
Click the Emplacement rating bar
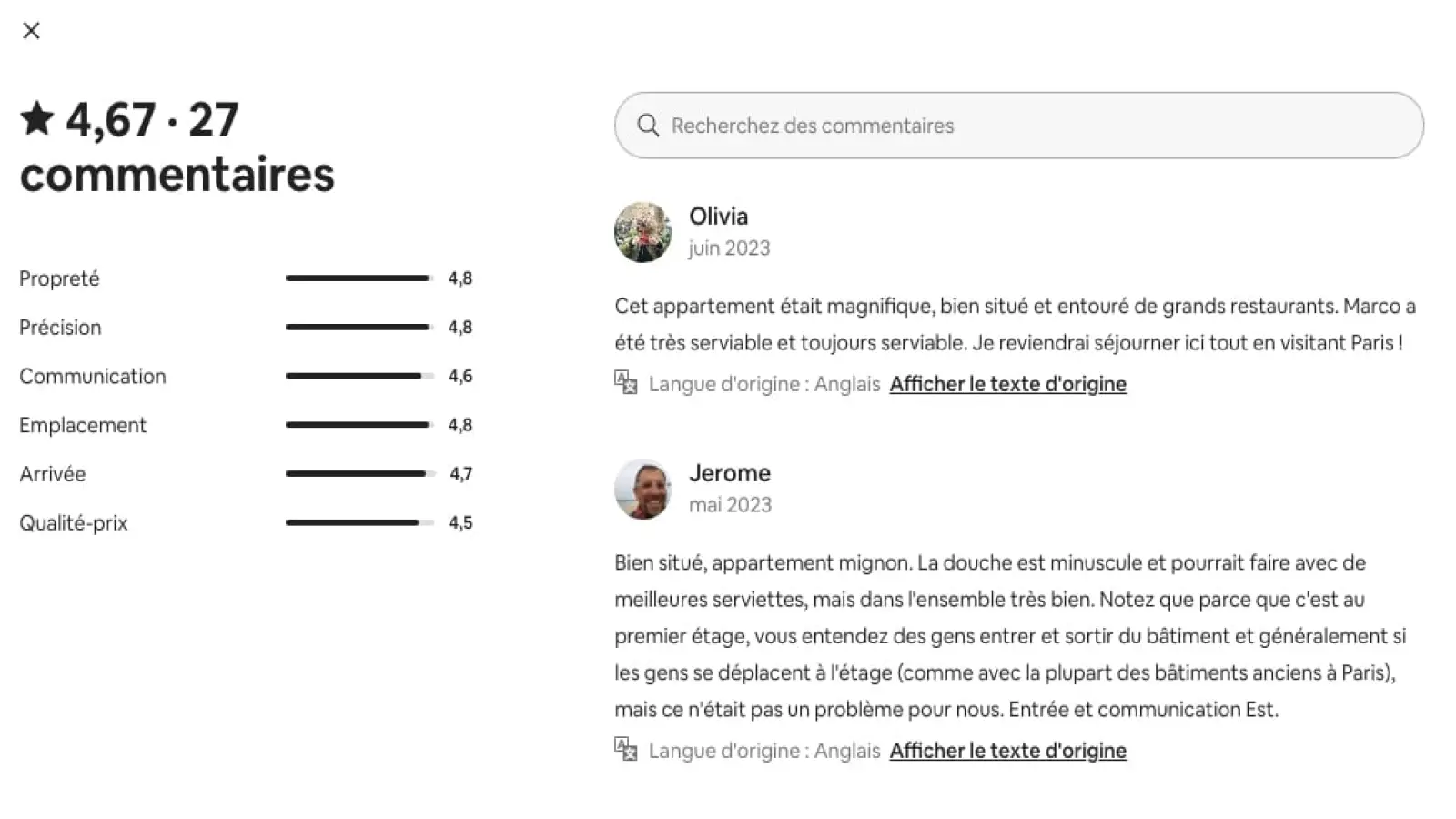coord(359,425)
